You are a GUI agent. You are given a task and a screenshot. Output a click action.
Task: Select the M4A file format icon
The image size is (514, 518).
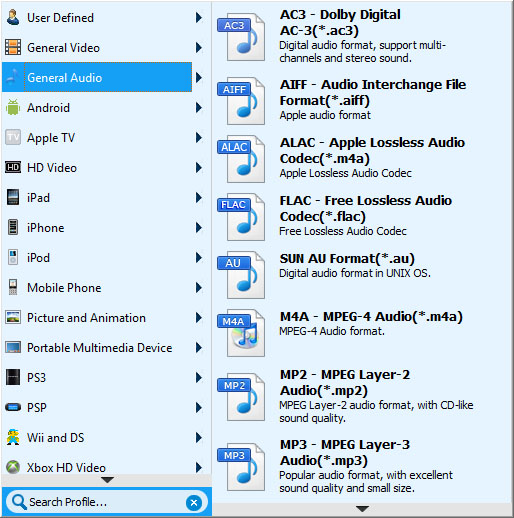(x=241, y=333)
